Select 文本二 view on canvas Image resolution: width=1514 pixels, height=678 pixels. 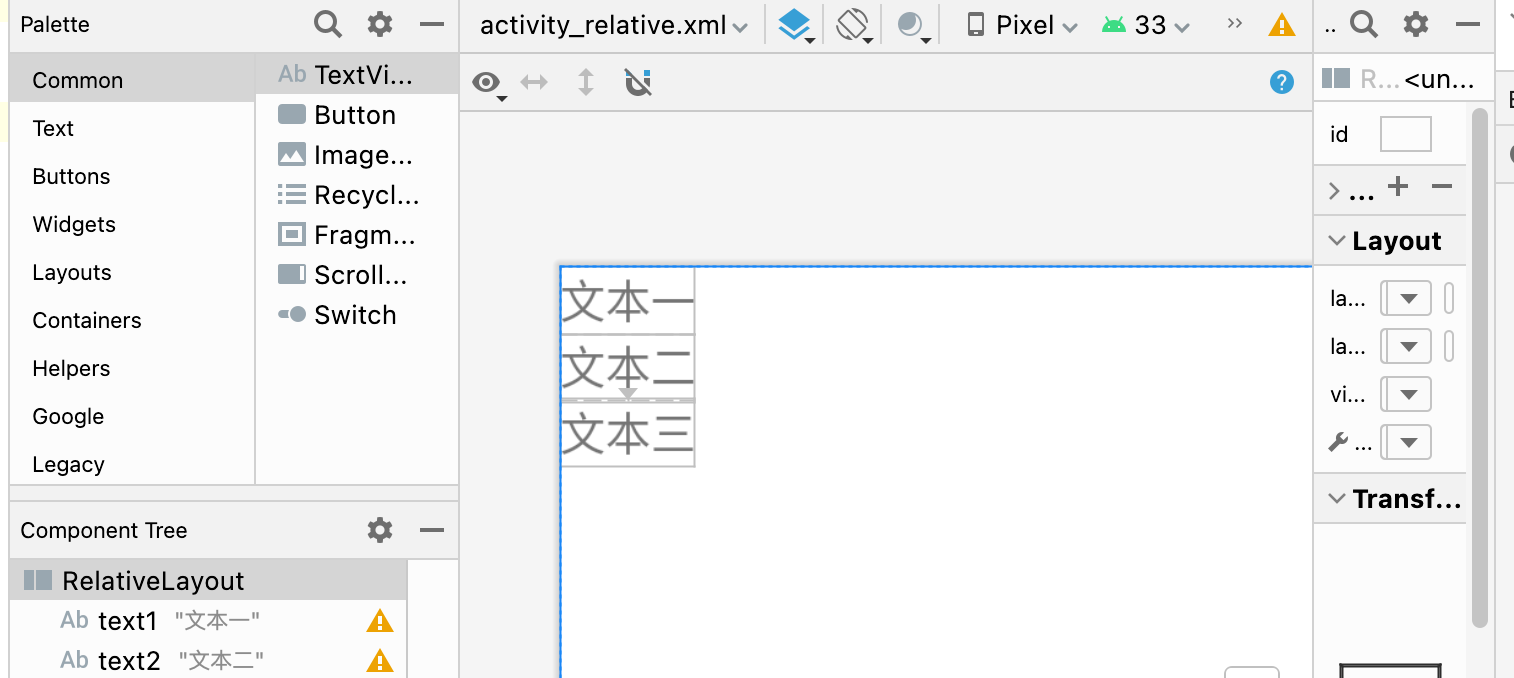(627, 367)
